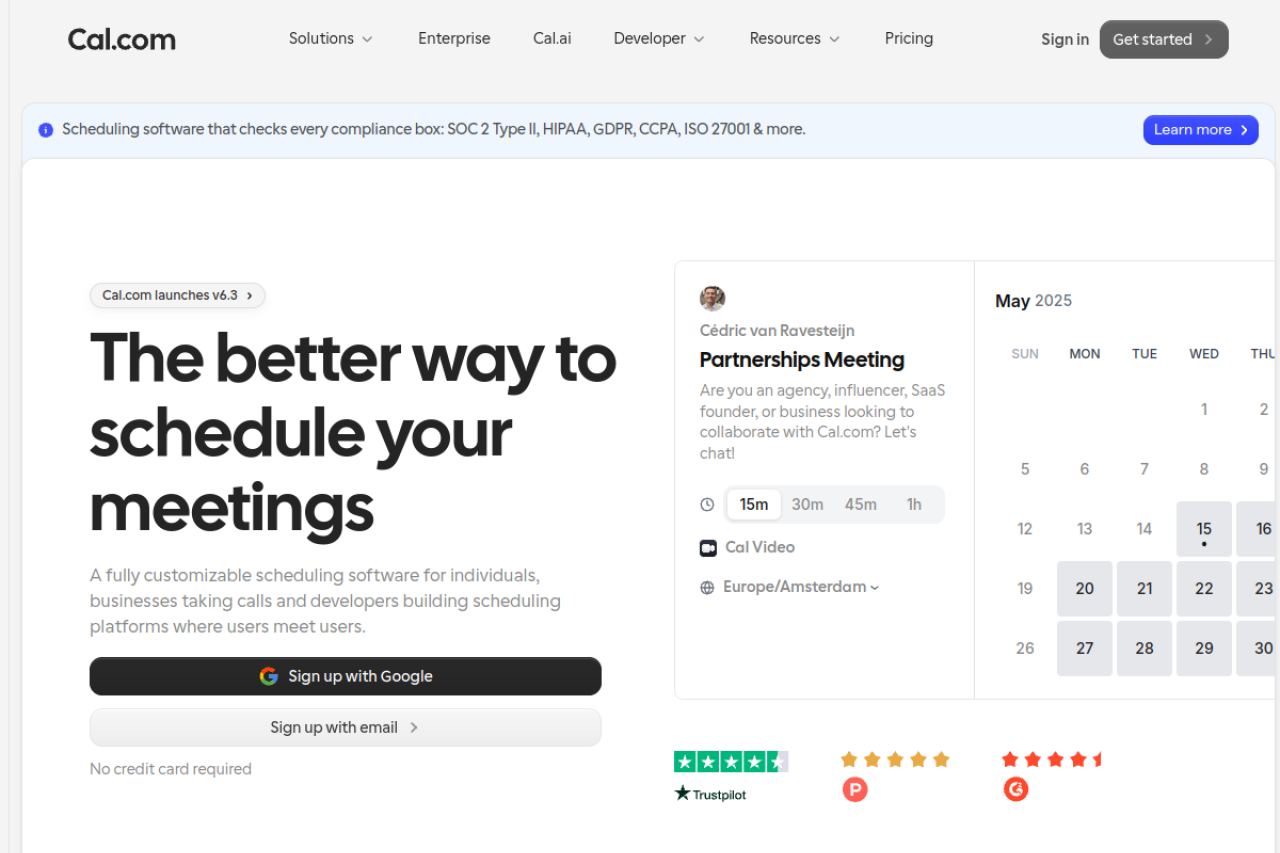
Task: Switch meeting duration to 30m
Action: [x=807, y=505]
